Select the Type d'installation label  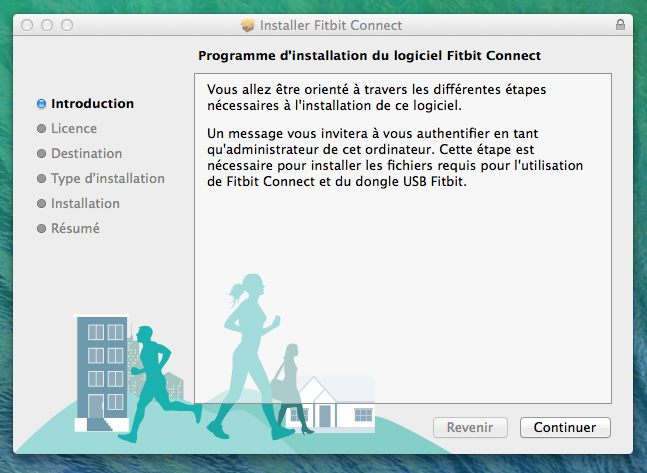[x=108, y=179]
